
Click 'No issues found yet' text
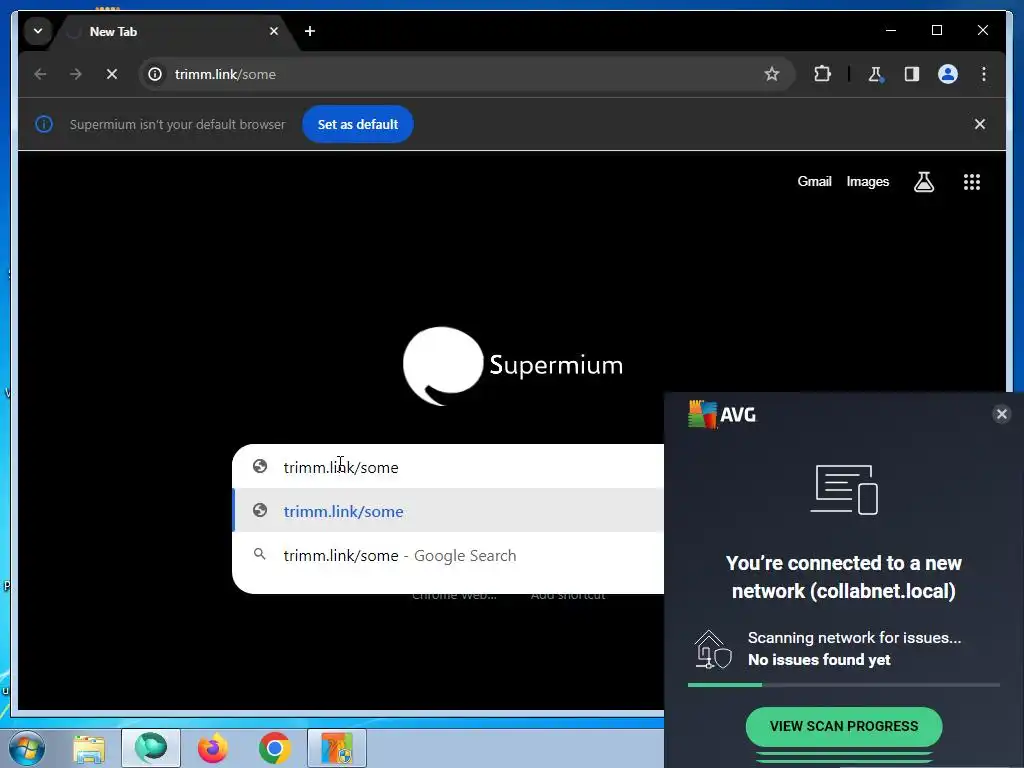(x=819, y=660)
